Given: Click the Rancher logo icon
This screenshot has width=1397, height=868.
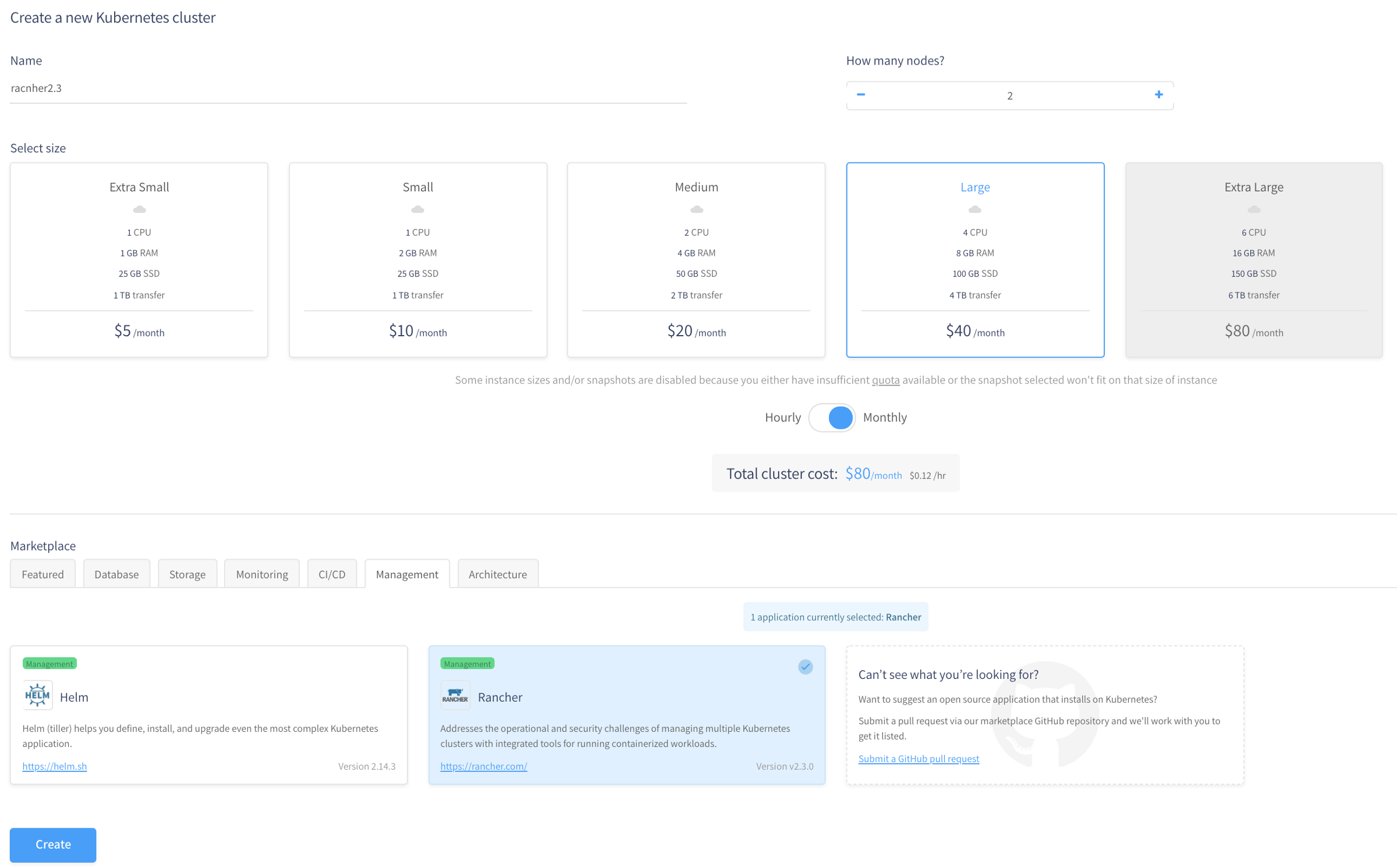Looking at the screenshot, I should [x=455, y=695].
